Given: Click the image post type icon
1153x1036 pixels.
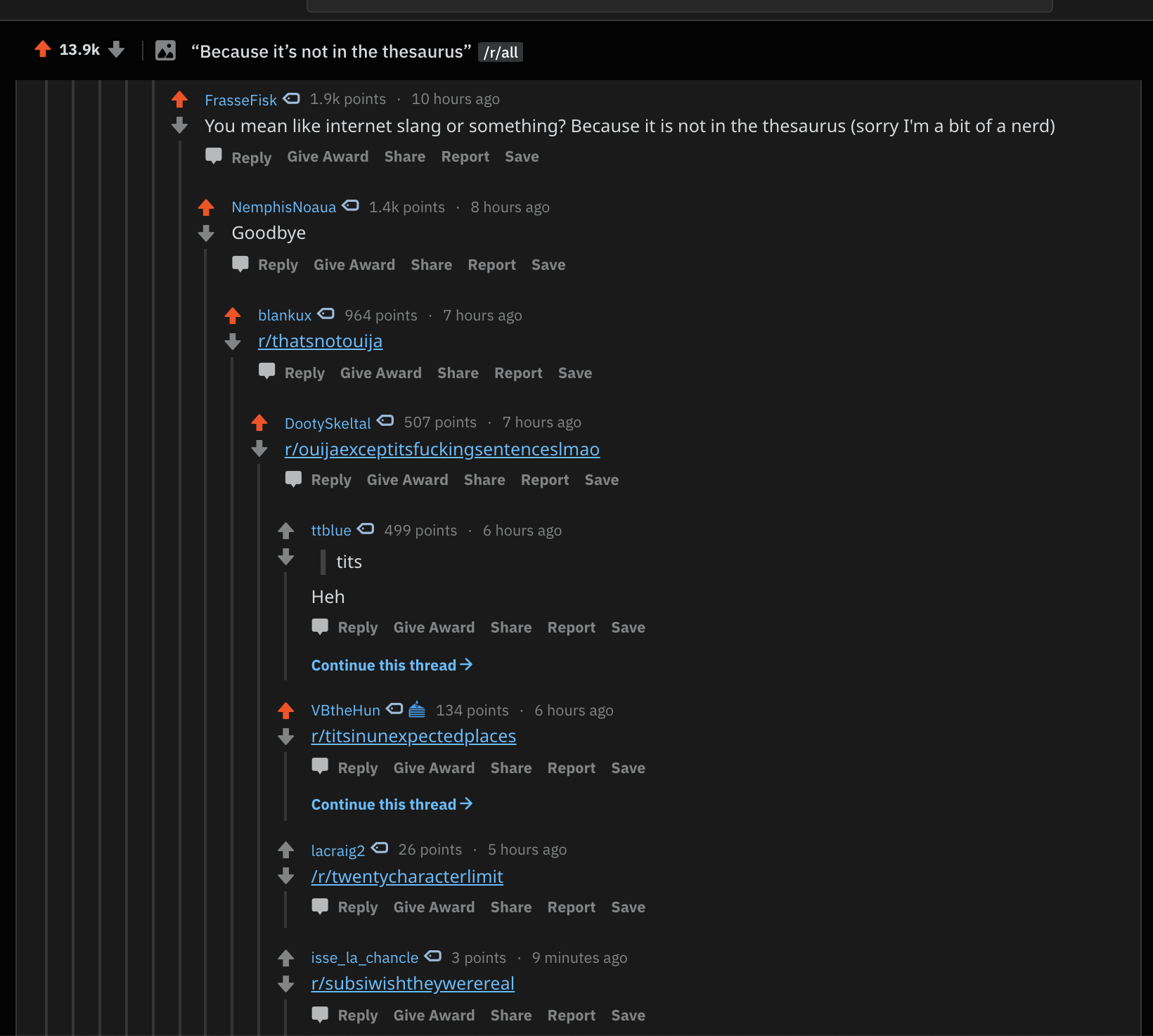Looking at the screenshot, I should [165, 50].
